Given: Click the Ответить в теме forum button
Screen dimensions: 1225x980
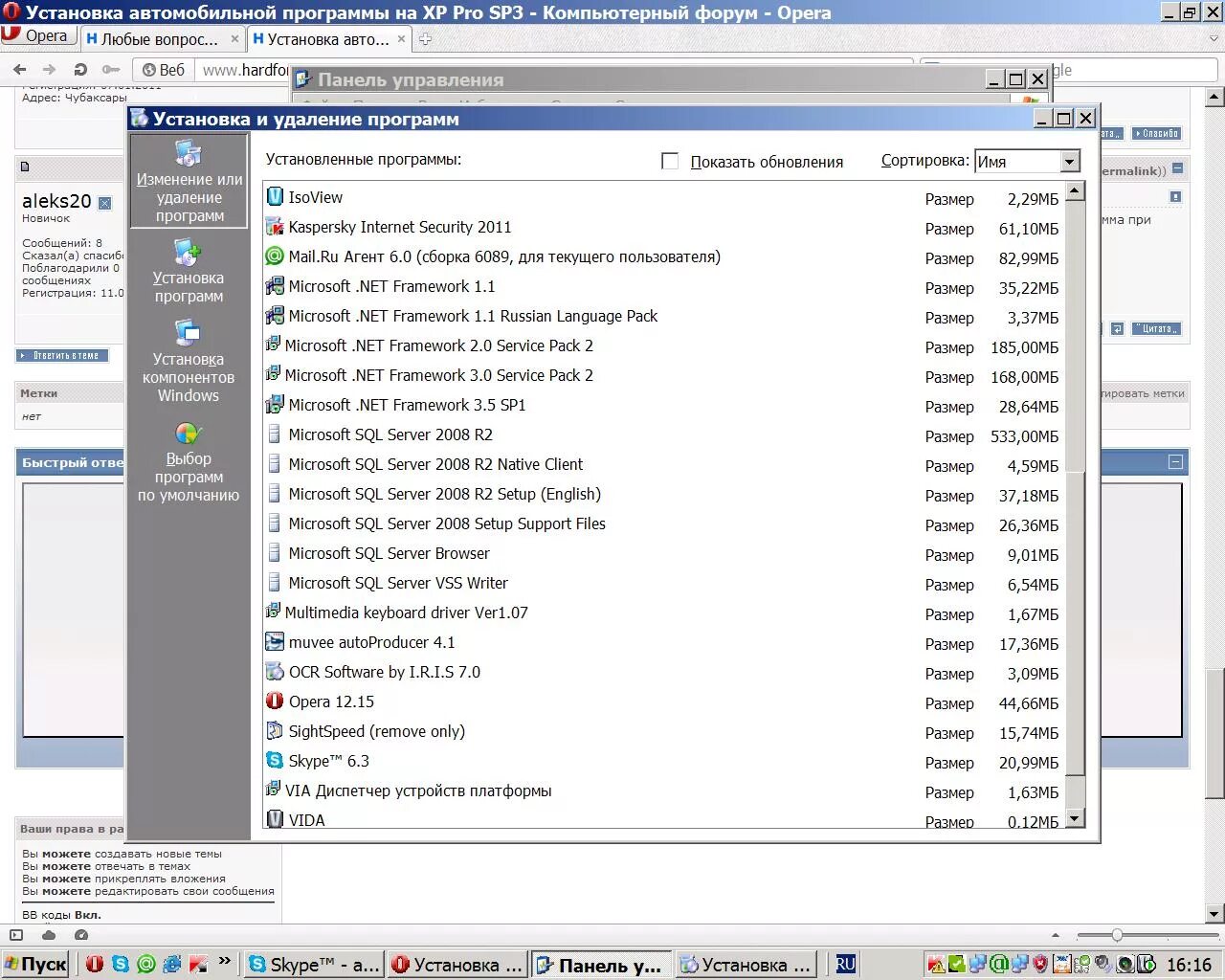Looking at the screenshot, I should click(62, 355).
